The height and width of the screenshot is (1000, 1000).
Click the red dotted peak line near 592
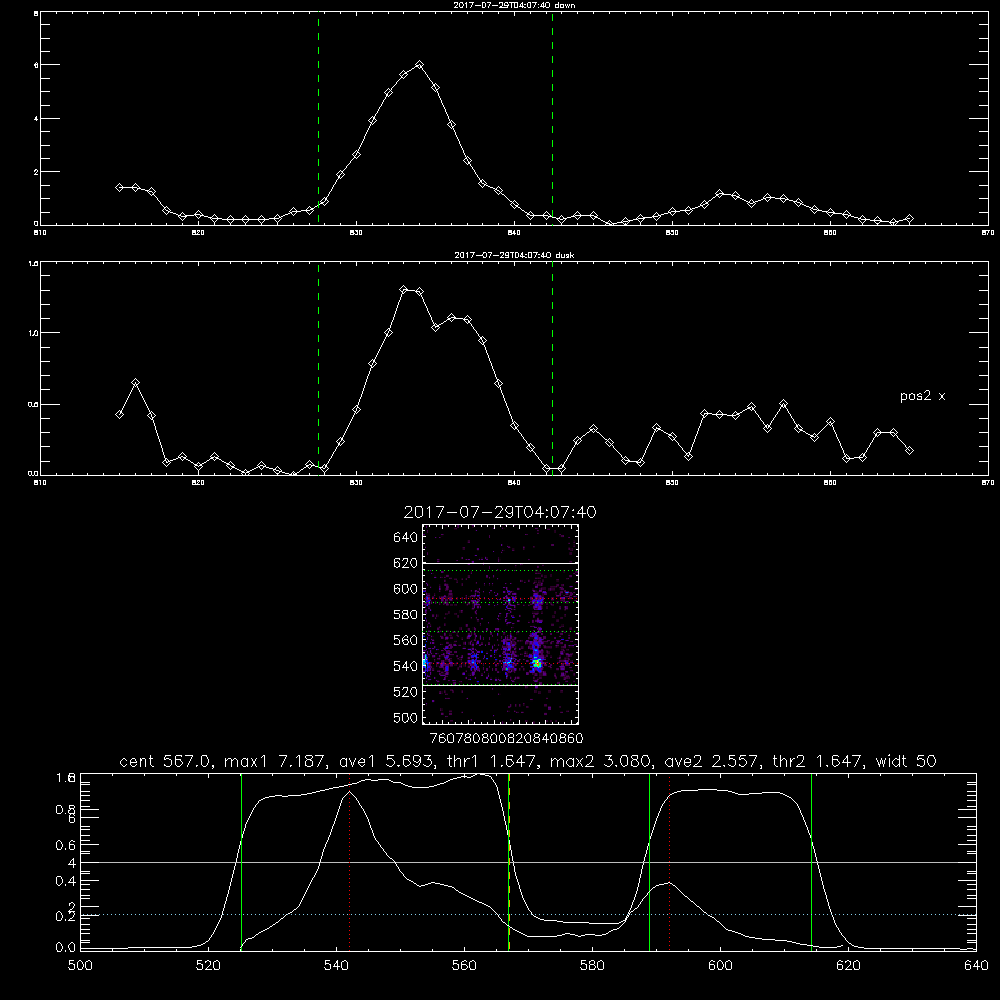[669, 861]
